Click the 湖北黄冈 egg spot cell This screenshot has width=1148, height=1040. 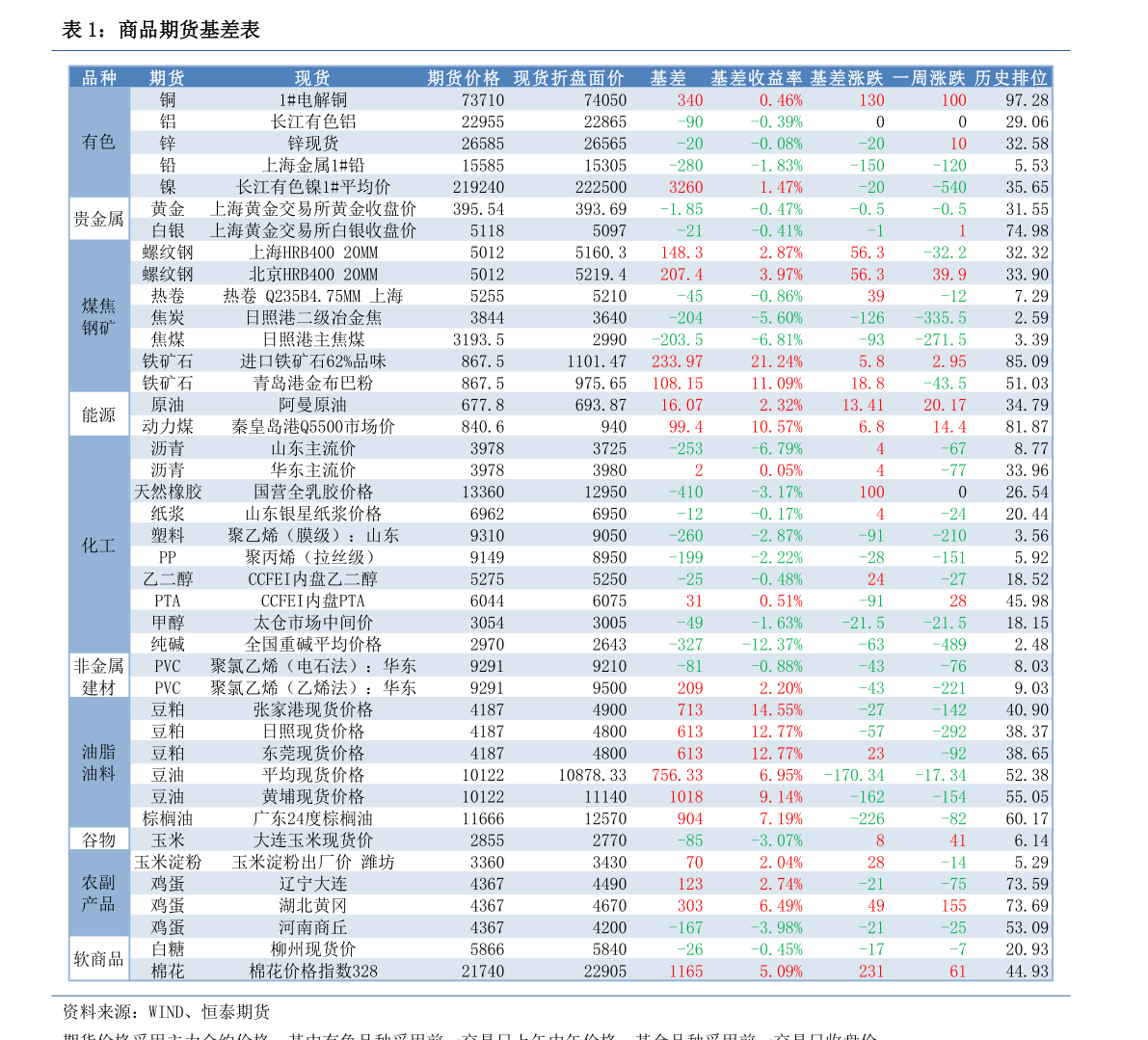(312, 906)
